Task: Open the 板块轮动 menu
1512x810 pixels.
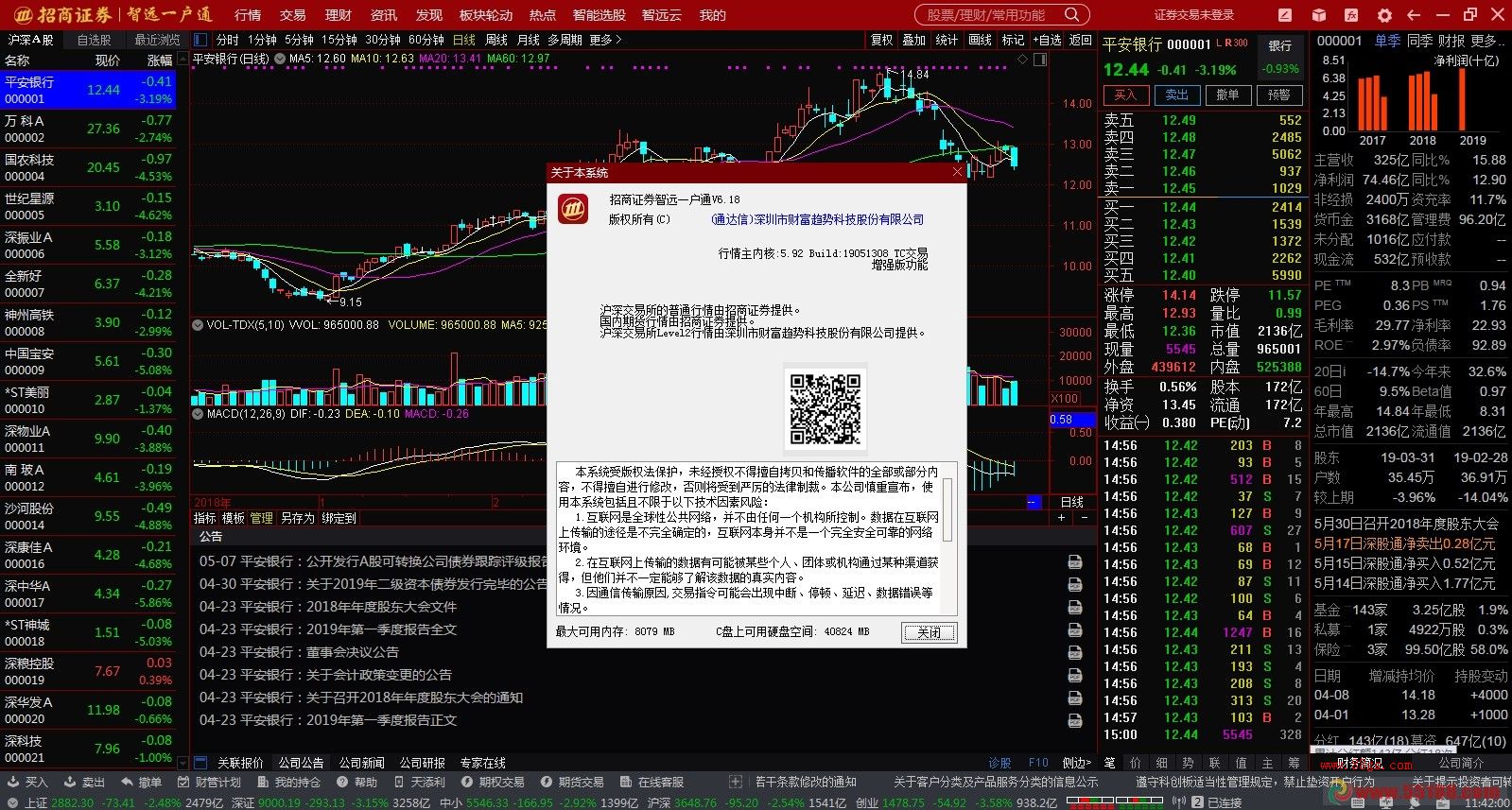Action: 486,15
